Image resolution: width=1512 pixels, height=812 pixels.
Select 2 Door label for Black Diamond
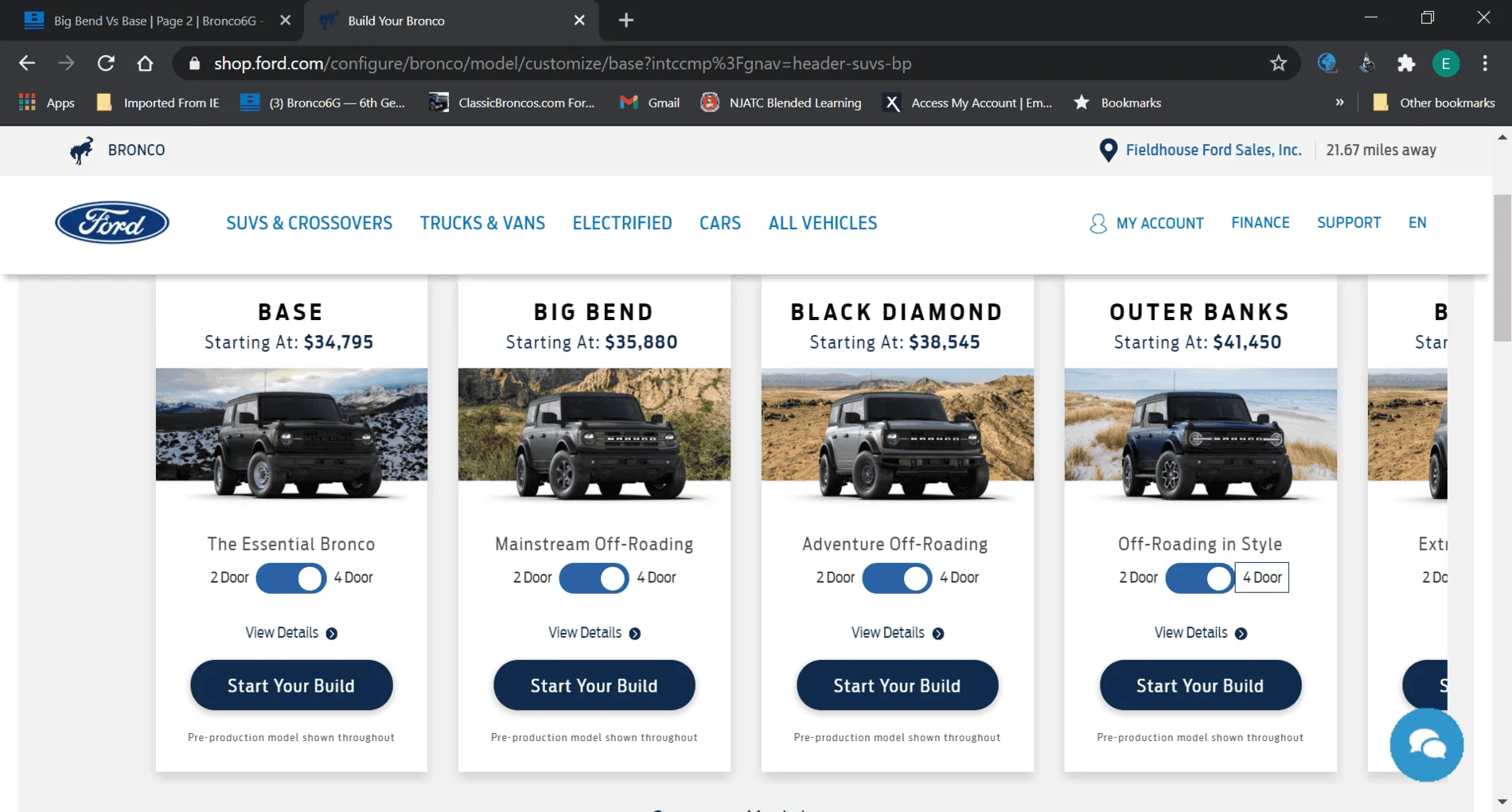(x=836, y=578)
